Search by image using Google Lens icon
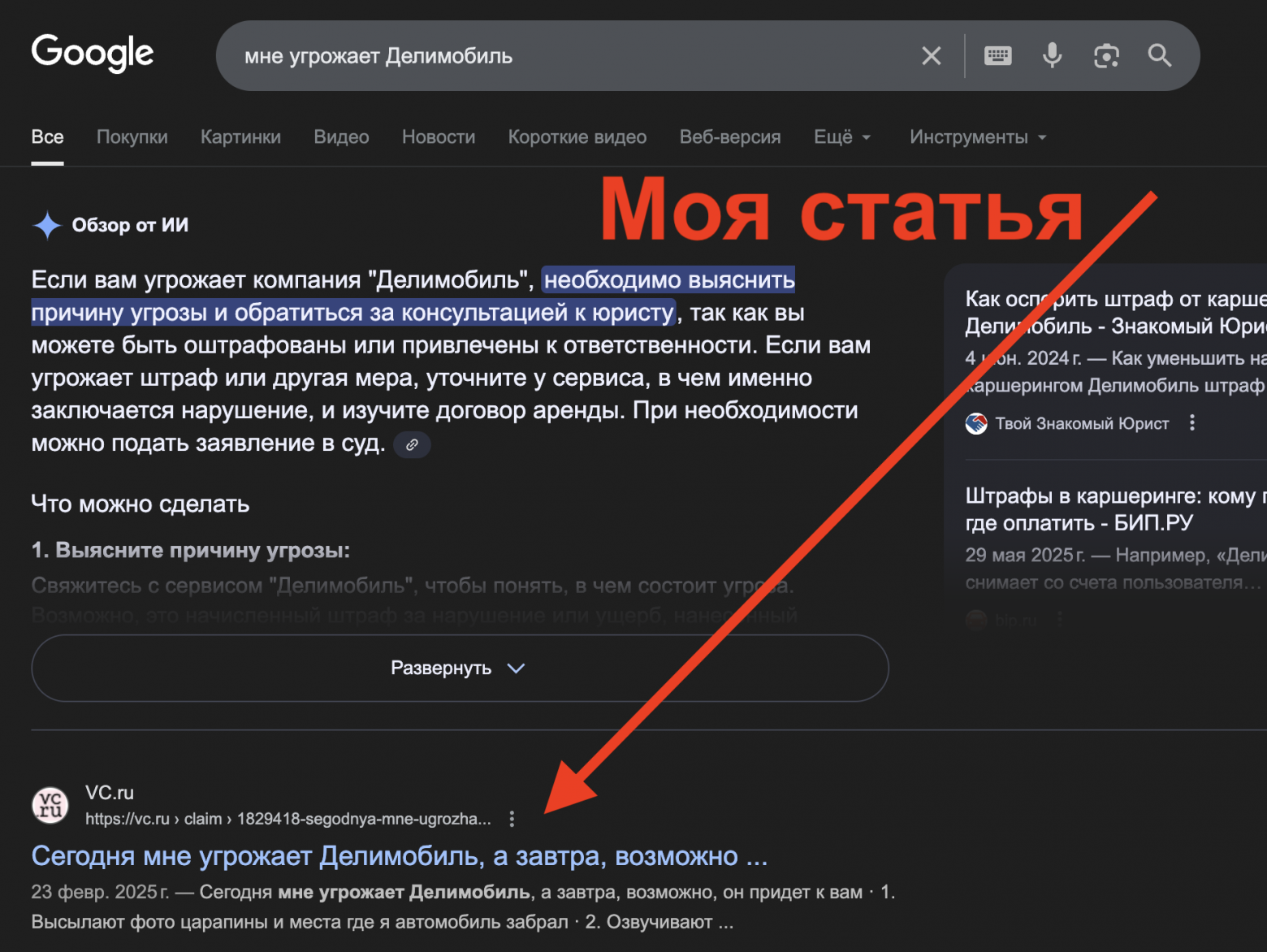 click(x=1106, y=55)
